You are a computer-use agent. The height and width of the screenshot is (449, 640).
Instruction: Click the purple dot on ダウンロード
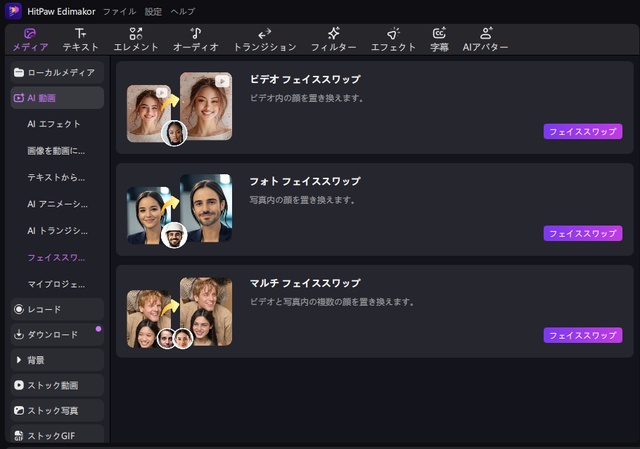[98, 329]
